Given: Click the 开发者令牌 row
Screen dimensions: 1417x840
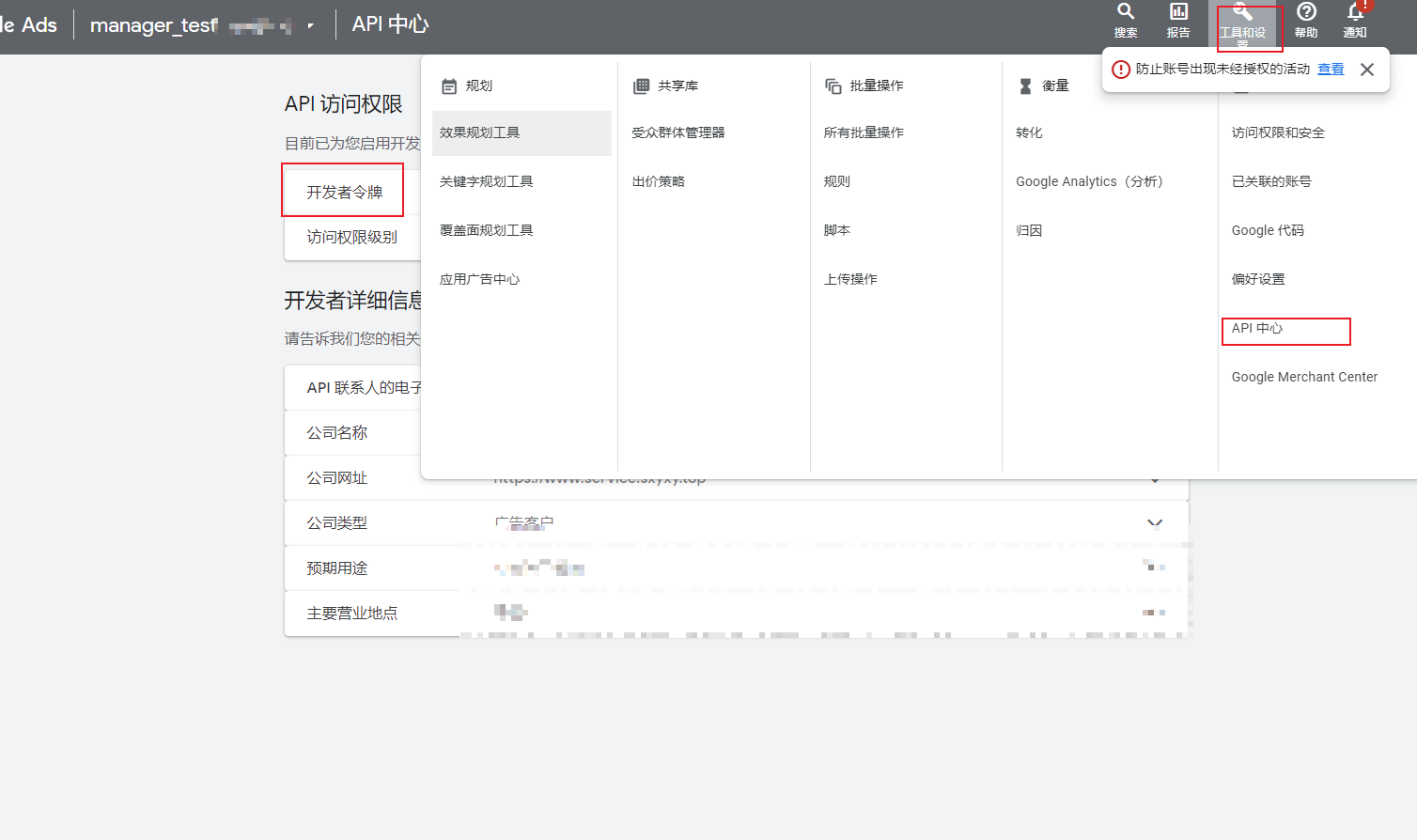Looking at the screenshot, I should [344, 192].
